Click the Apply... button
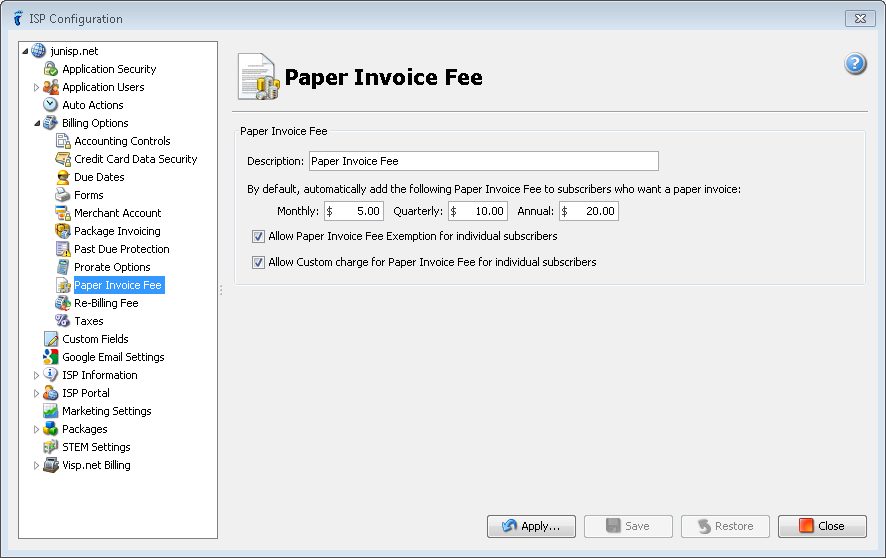The height and width of the screenshot is (558, 886). point(531,526)
